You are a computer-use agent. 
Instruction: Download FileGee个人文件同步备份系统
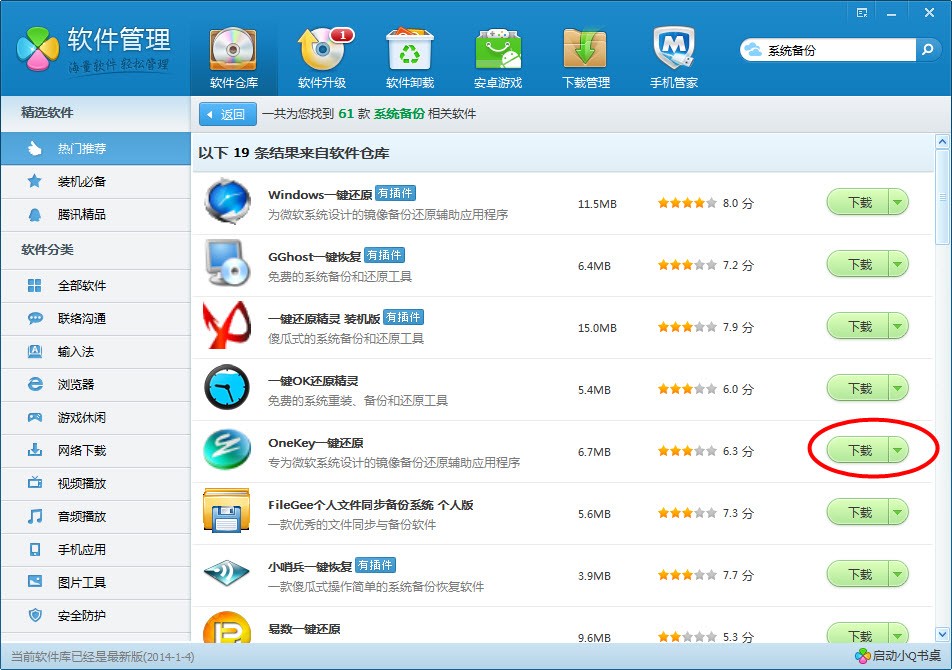[x=858, y=513]
